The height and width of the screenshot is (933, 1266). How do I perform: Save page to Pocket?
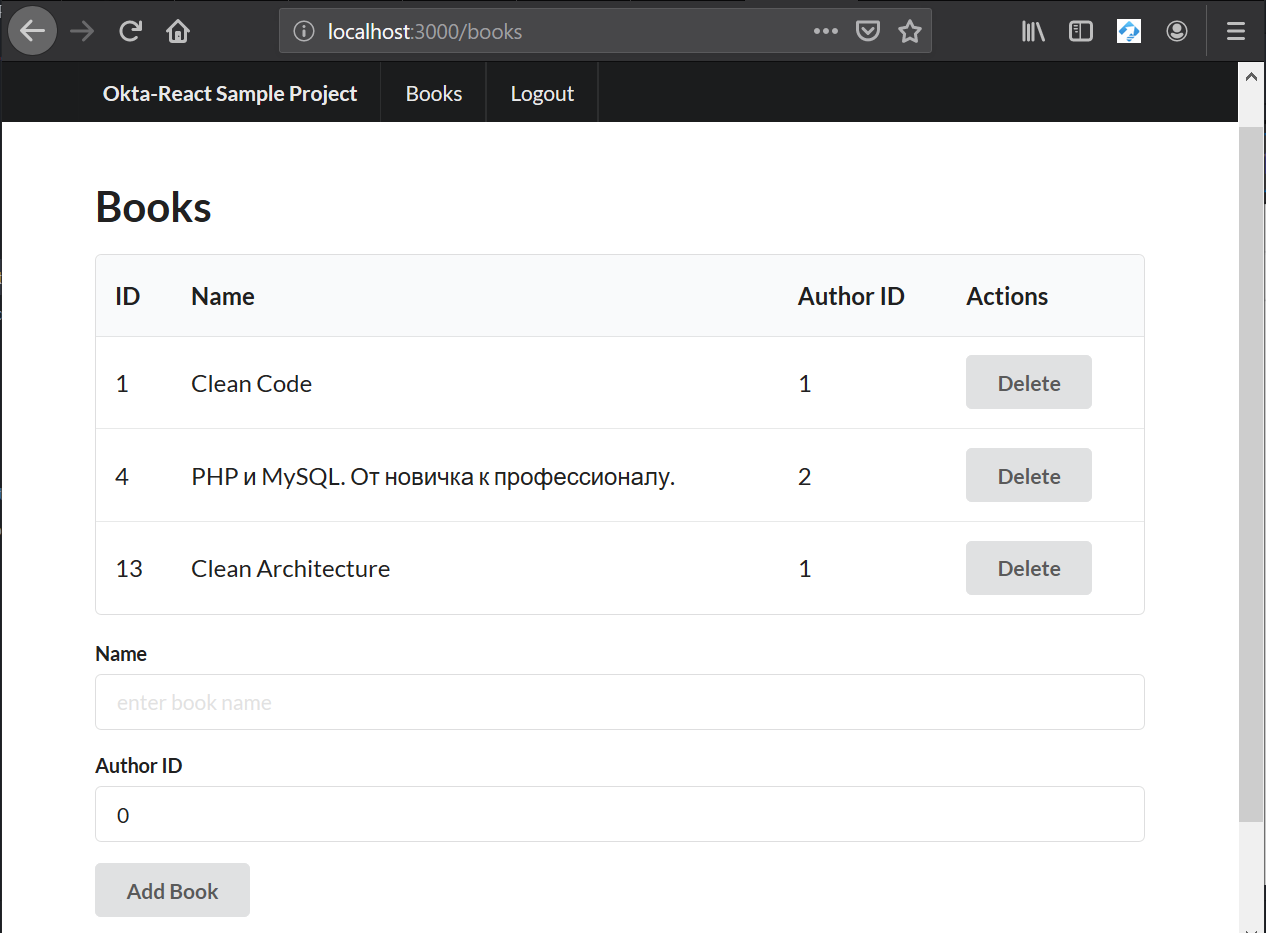pyautogui.click(x=867, y=31)
